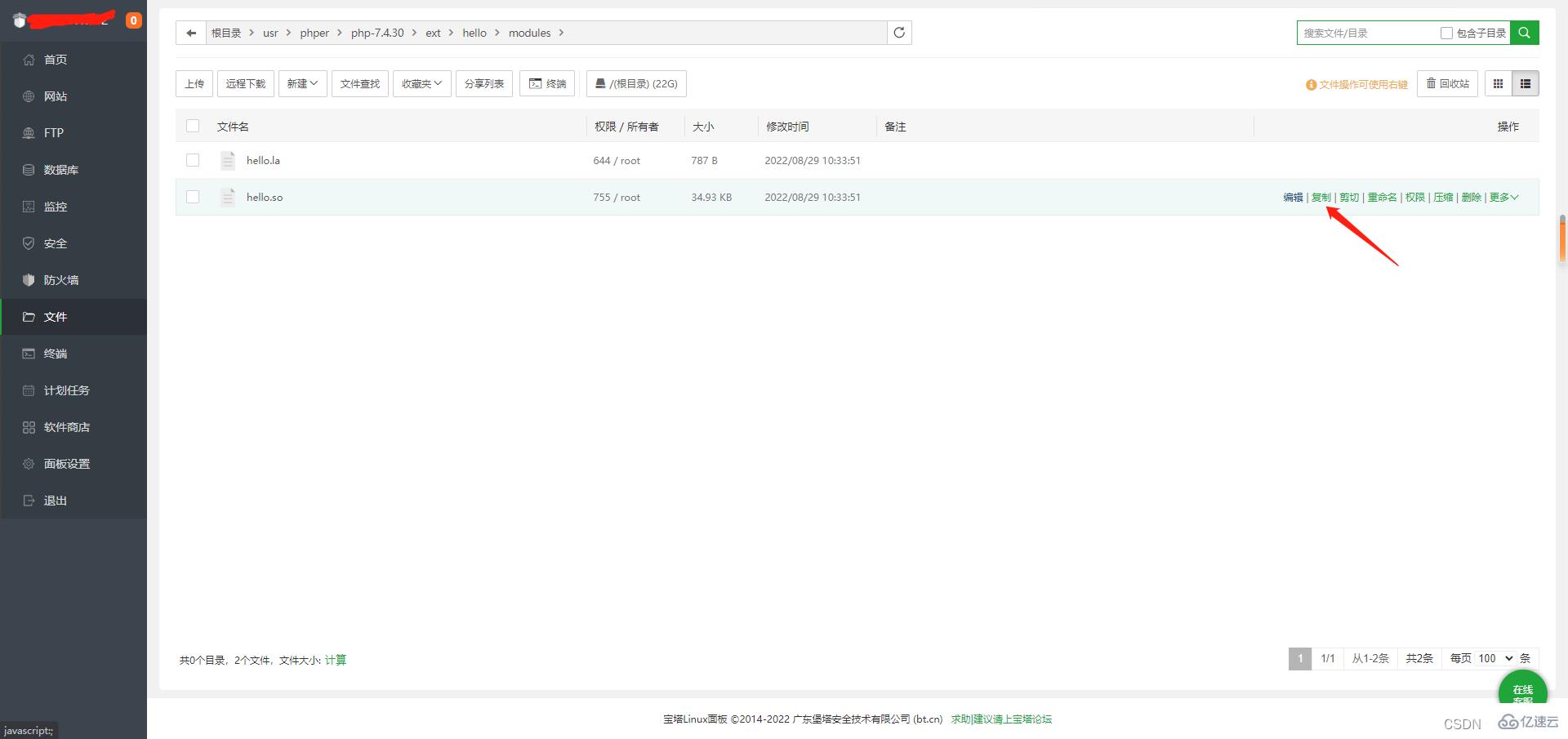Click 编辑 for hello.so
This screenshot has width=1568, height=739.
point(1293,197)
